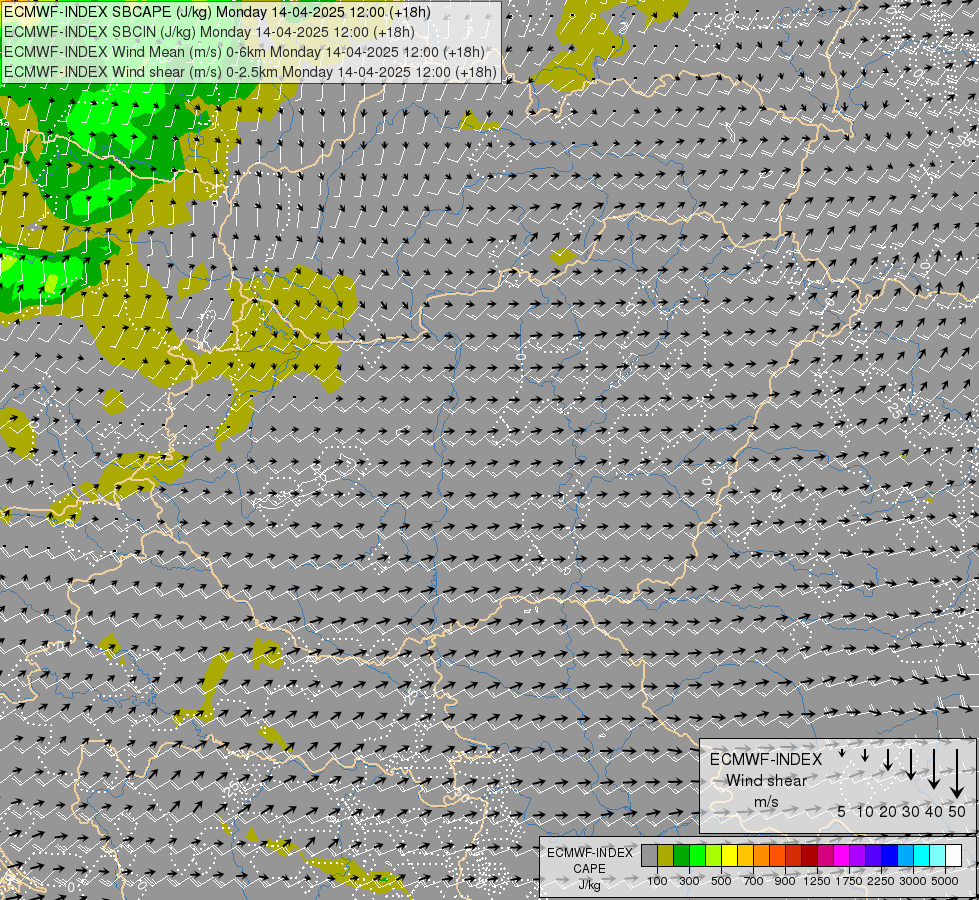
Task: Pick the brick red swatch right of 900
Action: tap(793, 855)
